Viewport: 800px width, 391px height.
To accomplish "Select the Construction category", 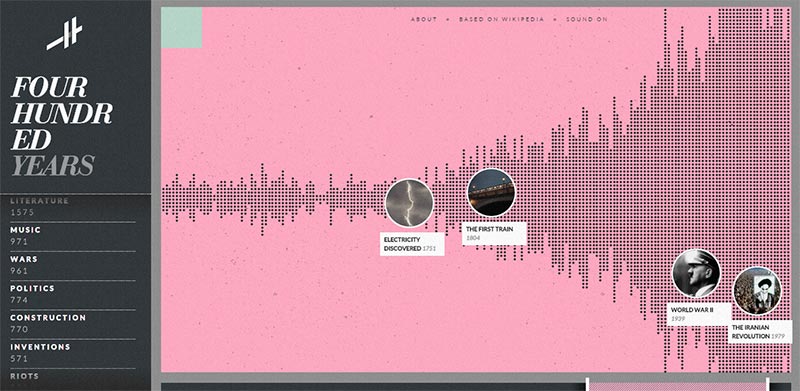I will pos(48,317).
